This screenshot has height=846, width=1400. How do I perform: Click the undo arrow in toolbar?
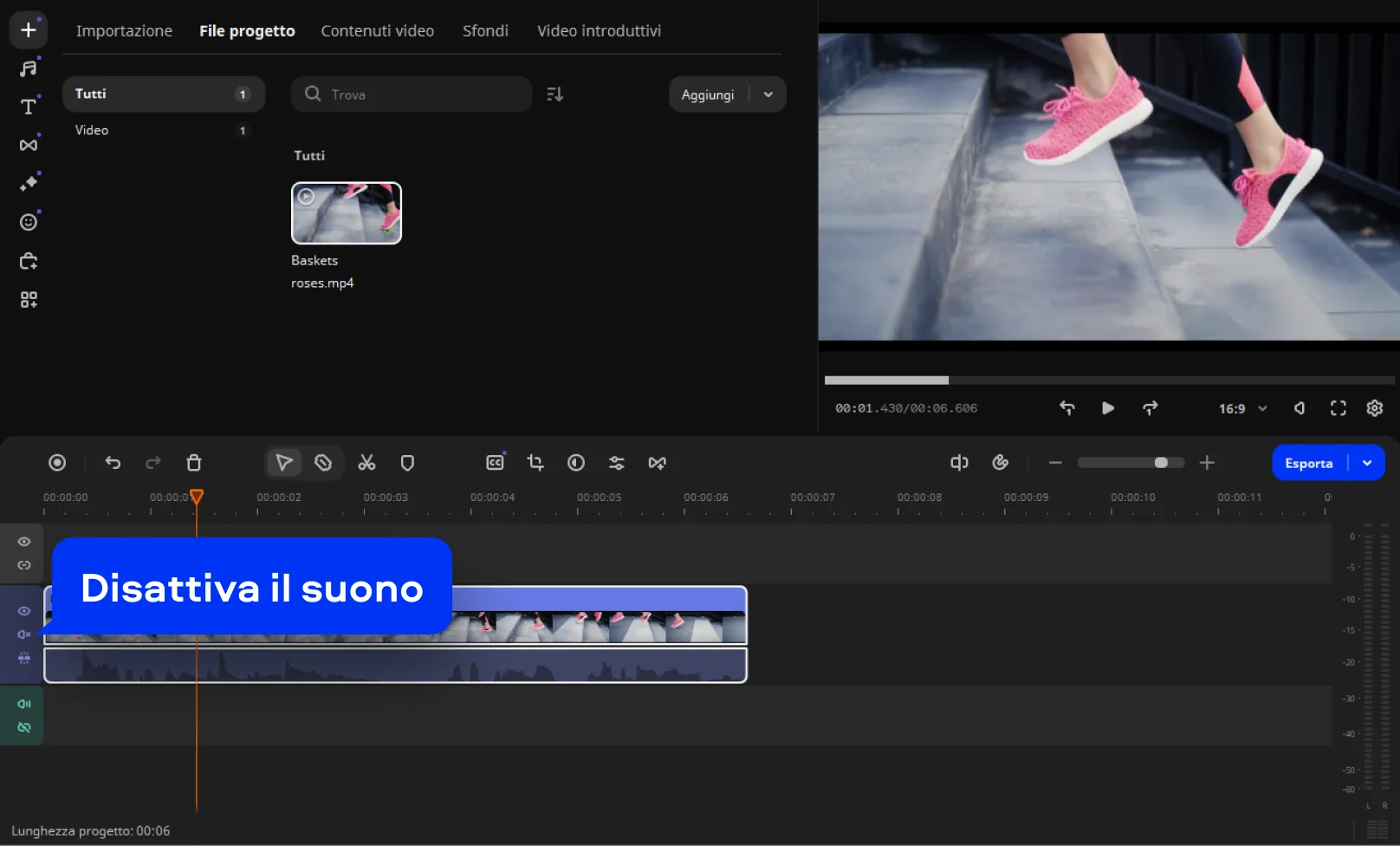(x=113, y=463)
